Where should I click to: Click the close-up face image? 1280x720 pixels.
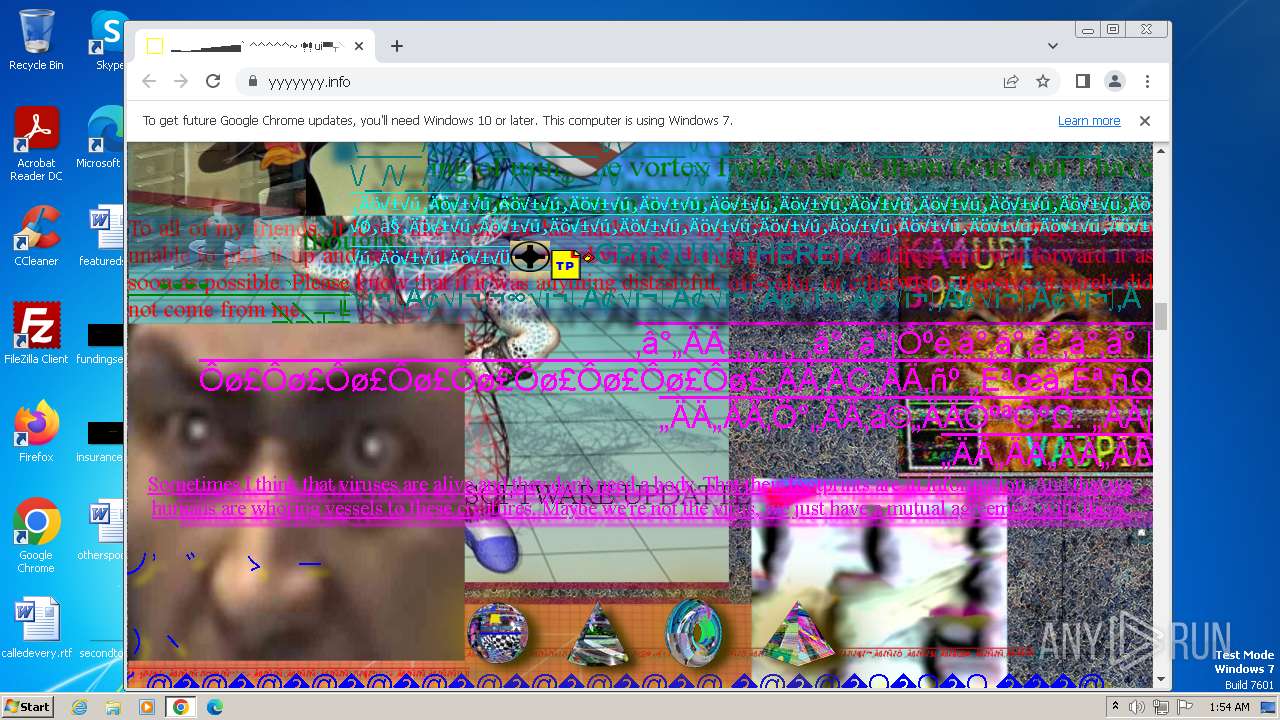(296, 490)
